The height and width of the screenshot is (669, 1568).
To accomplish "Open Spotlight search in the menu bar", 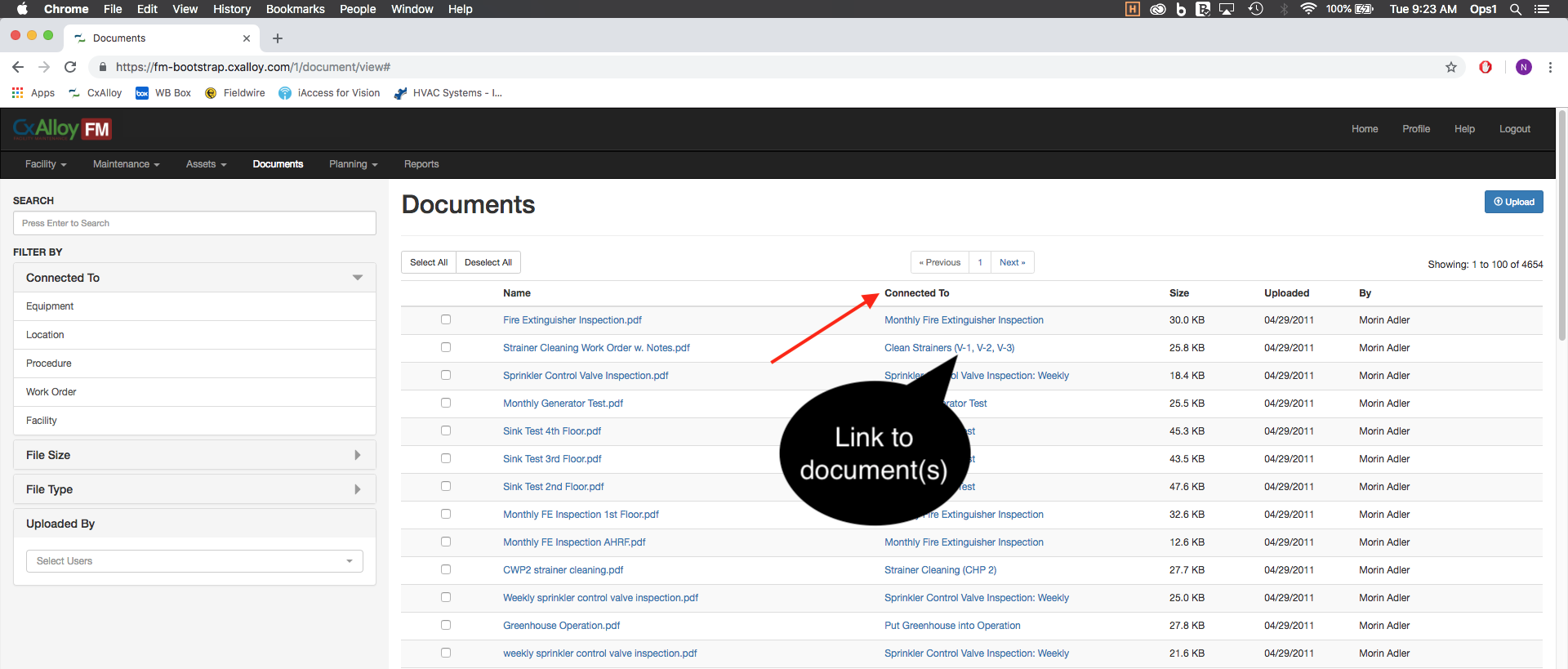I will [x=1516, y=9].
